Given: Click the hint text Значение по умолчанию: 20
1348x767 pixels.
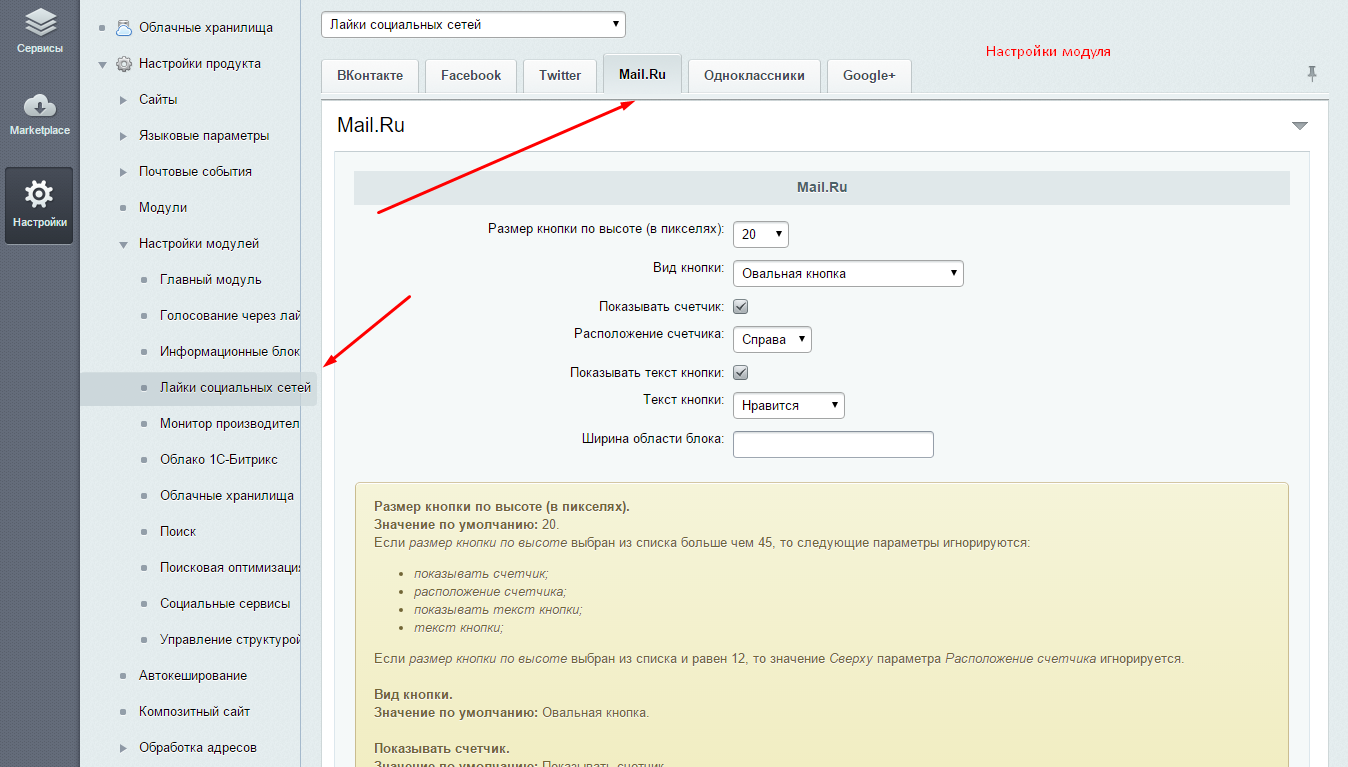Looking at the screenshot, I should tap(468, 524).
